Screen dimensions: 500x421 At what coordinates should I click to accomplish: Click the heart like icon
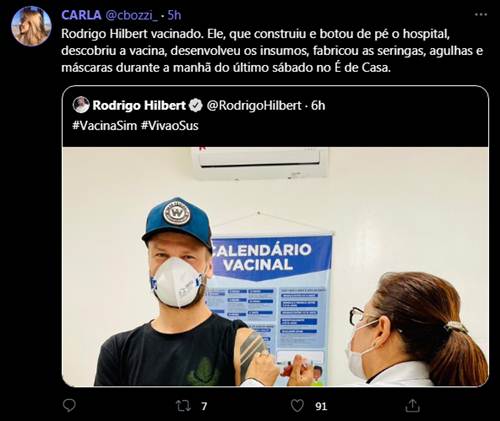(297, 406)
